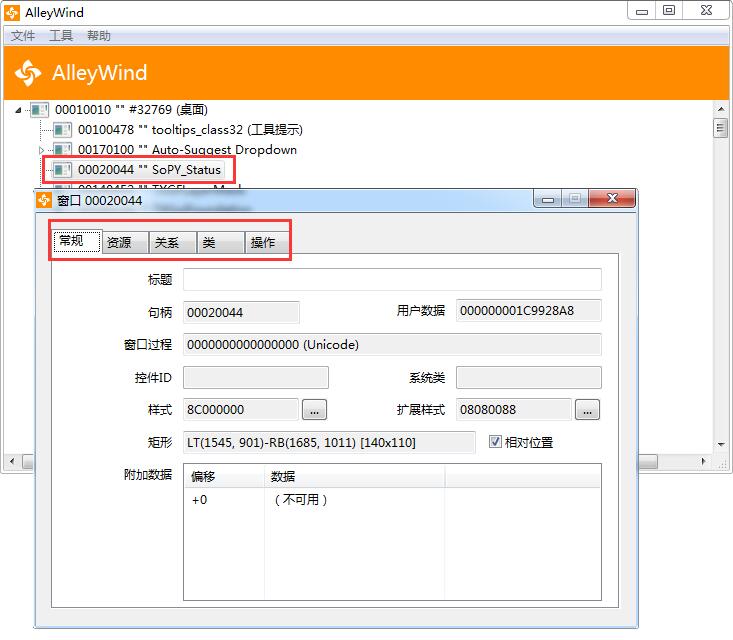The width and height of the screenshot is (733, 640).
Task: Click the ellipsis button next to 样式
Action: (x=314, y=409)
